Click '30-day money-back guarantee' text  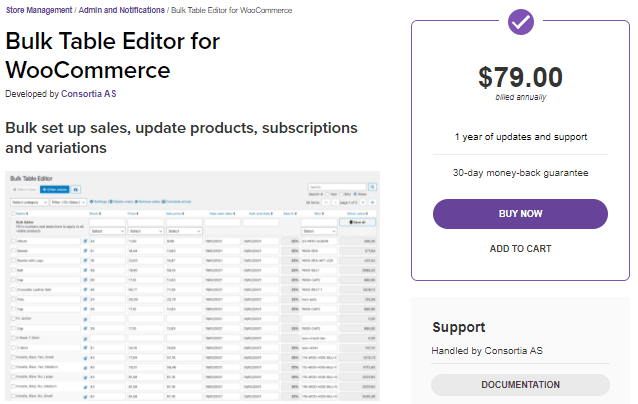(x=520, y=173)
